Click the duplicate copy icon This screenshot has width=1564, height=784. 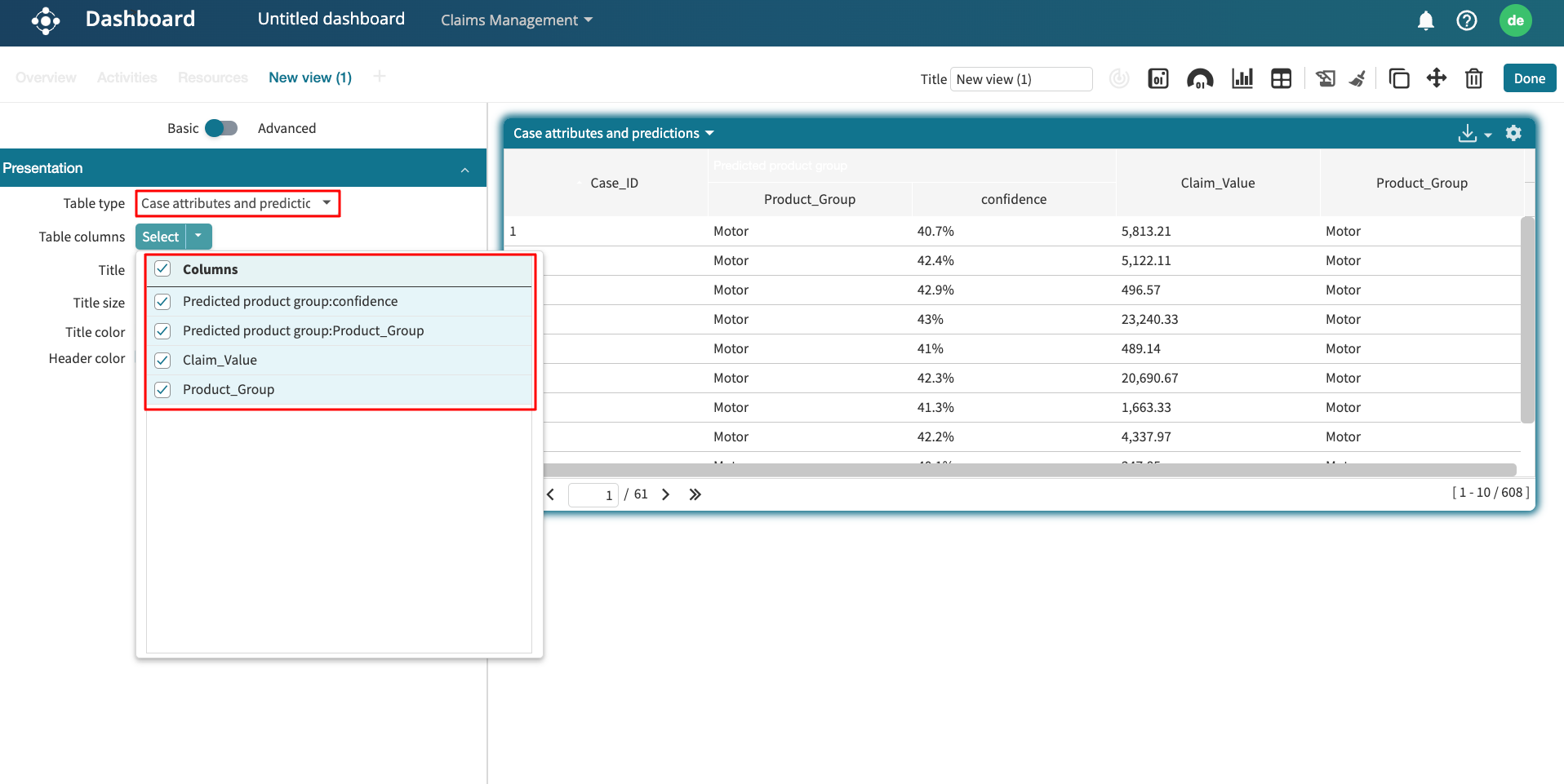pos(1398,78)
